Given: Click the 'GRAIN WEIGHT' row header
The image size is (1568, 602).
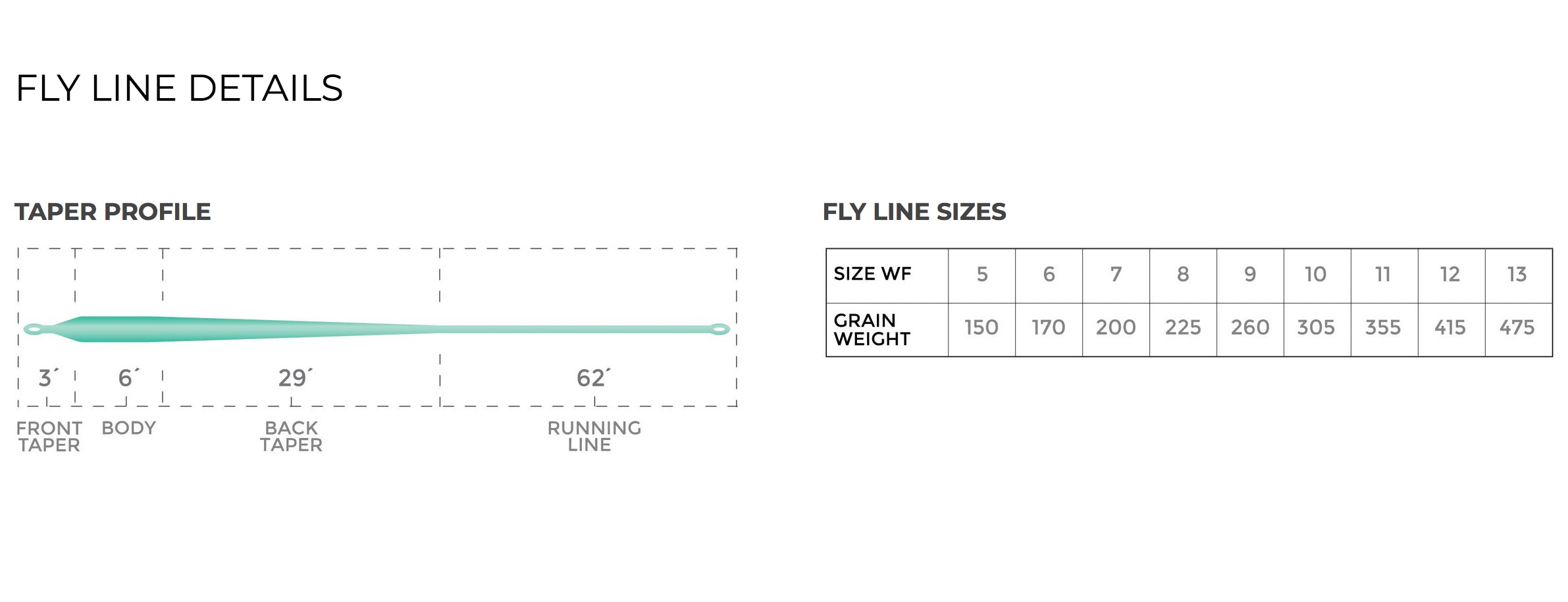Looking at the screenshot, I should [x=872, y=329].
